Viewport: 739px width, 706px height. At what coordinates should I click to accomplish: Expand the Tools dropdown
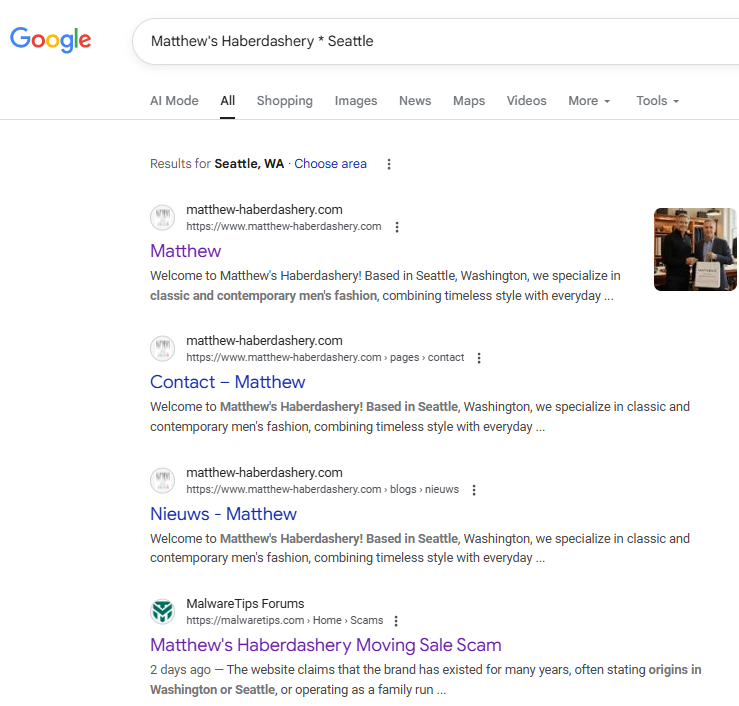(x=657, y=101)
